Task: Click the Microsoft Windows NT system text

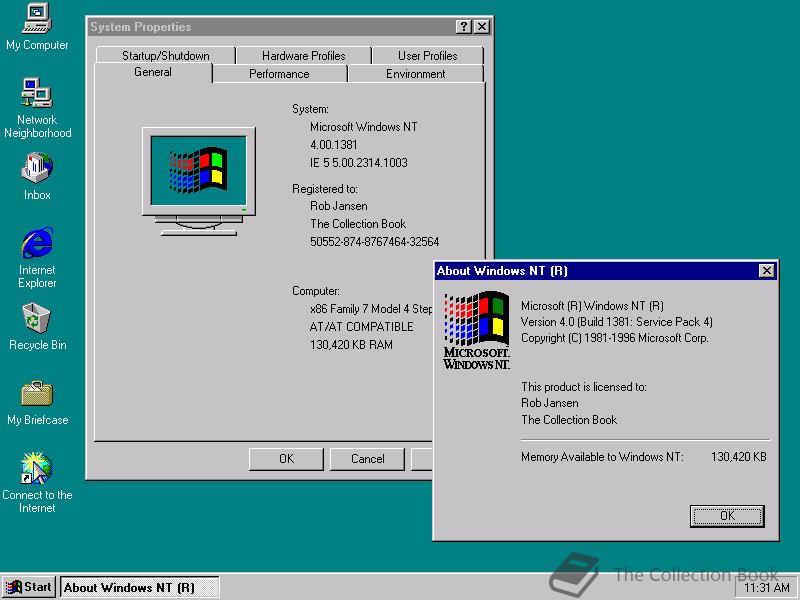Action: tap(364, 127)
